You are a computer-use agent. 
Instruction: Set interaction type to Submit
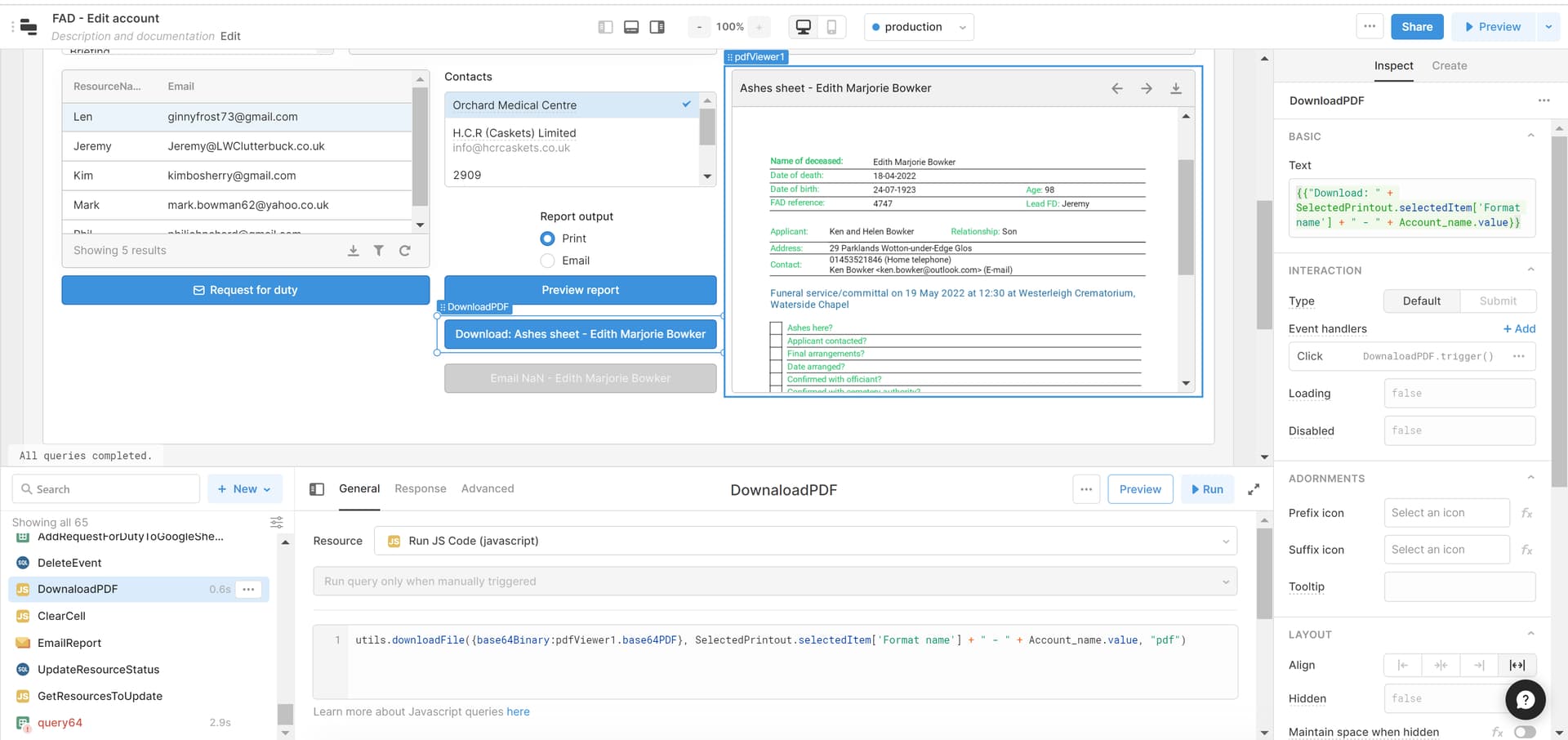(1498, 301)
